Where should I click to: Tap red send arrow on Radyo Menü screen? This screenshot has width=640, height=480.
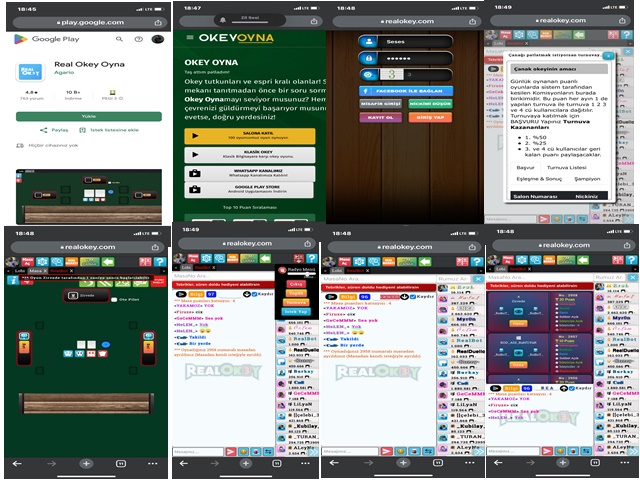[x=231, y=451]
